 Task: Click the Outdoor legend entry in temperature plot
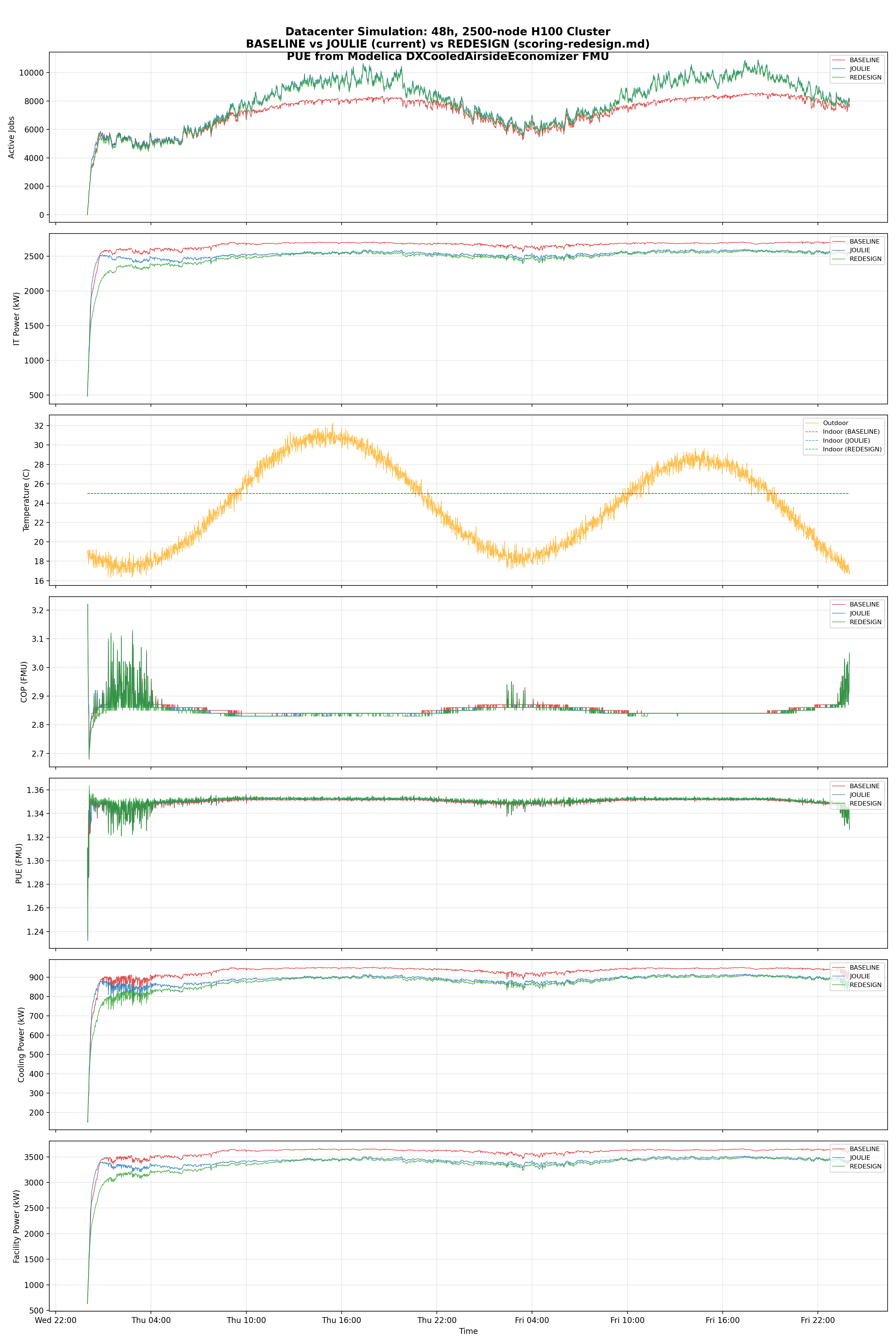click(836, 423)
